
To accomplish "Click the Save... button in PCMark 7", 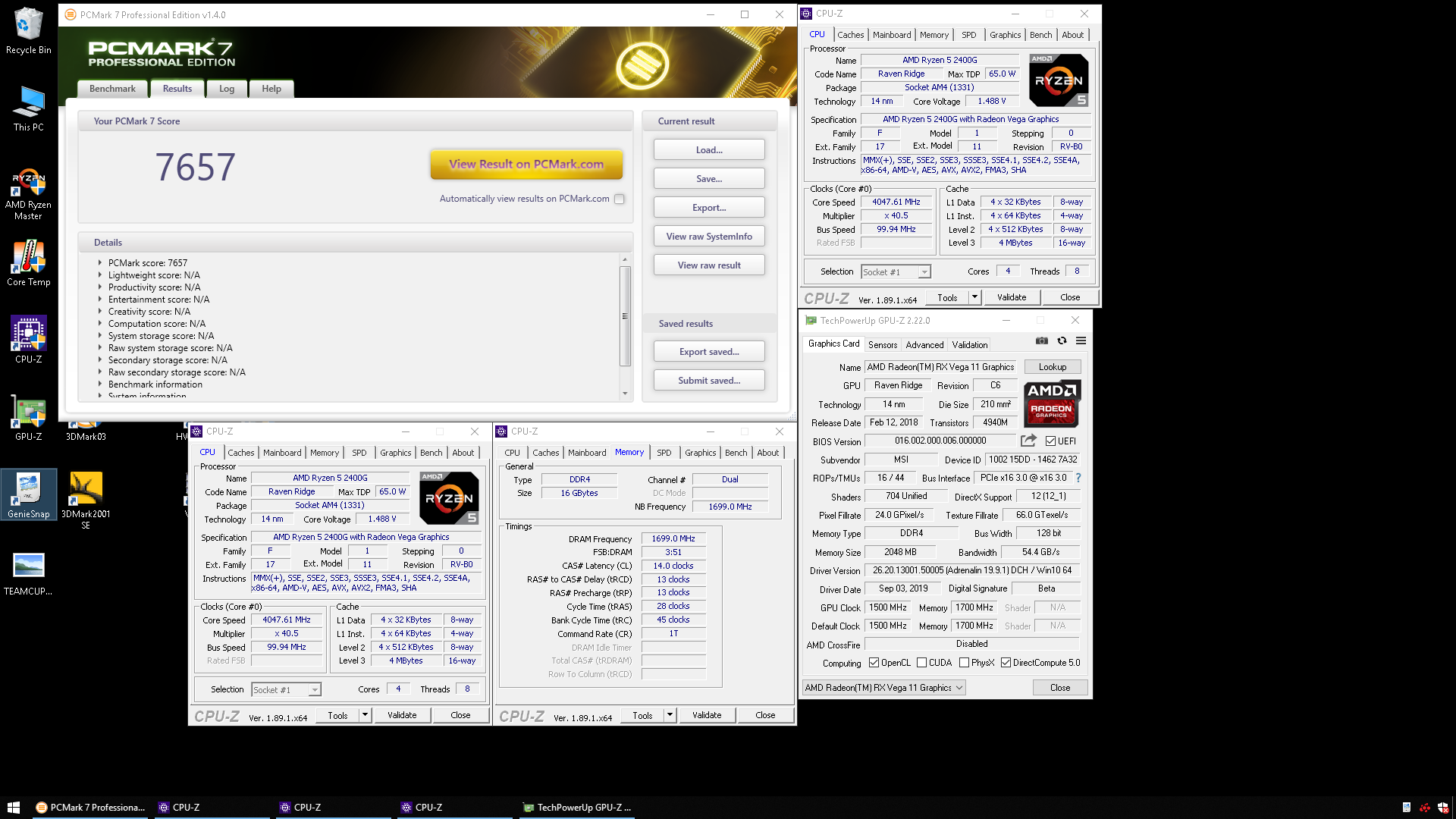I will (709, 179).
